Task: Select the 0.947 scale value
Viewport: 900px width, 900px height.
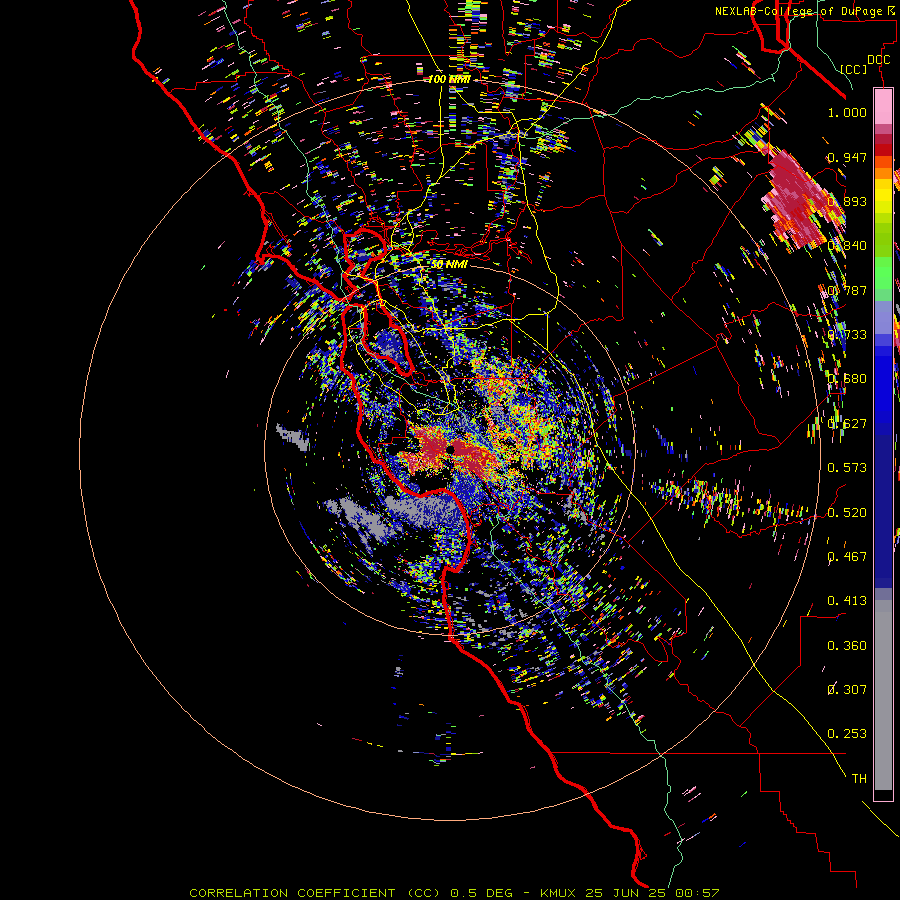Action: (847, 157)
